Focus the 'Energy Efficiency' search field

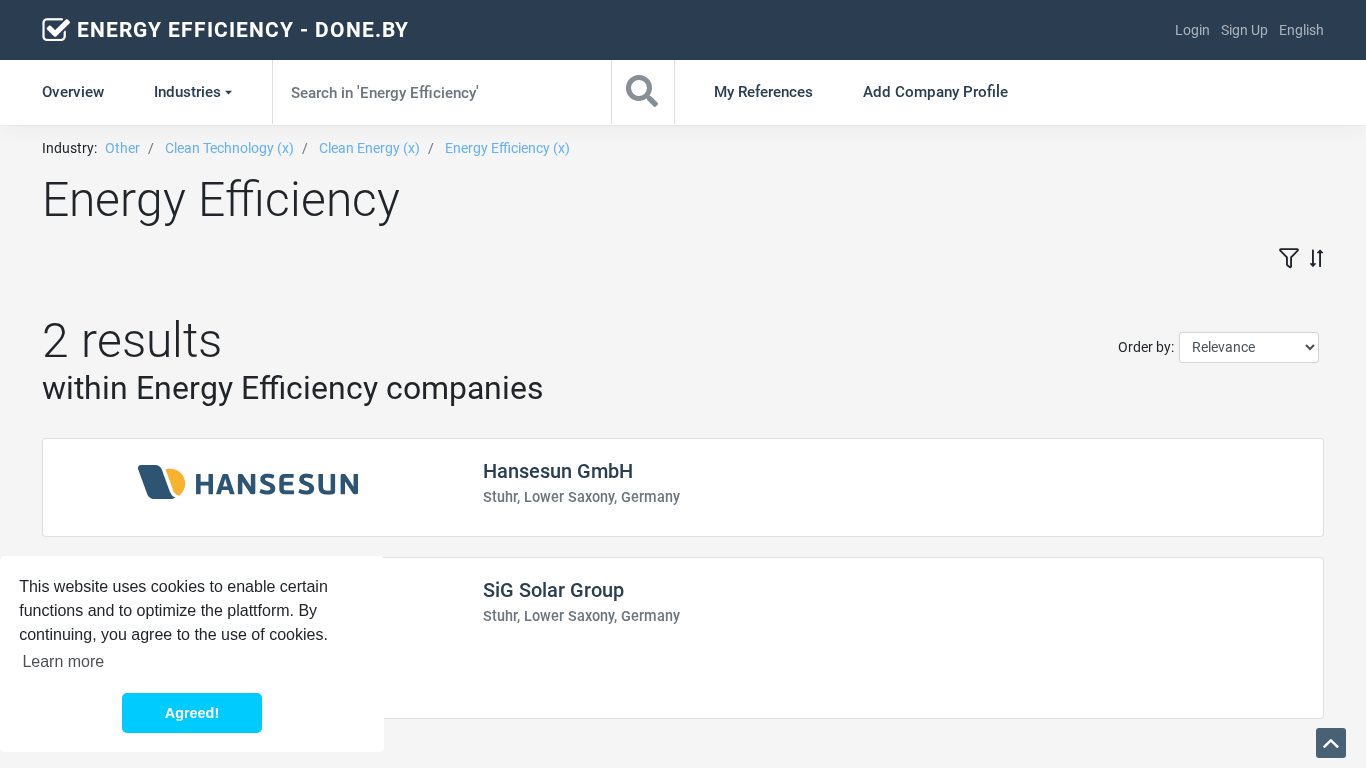pyautogui.click(x=441, y=92)
